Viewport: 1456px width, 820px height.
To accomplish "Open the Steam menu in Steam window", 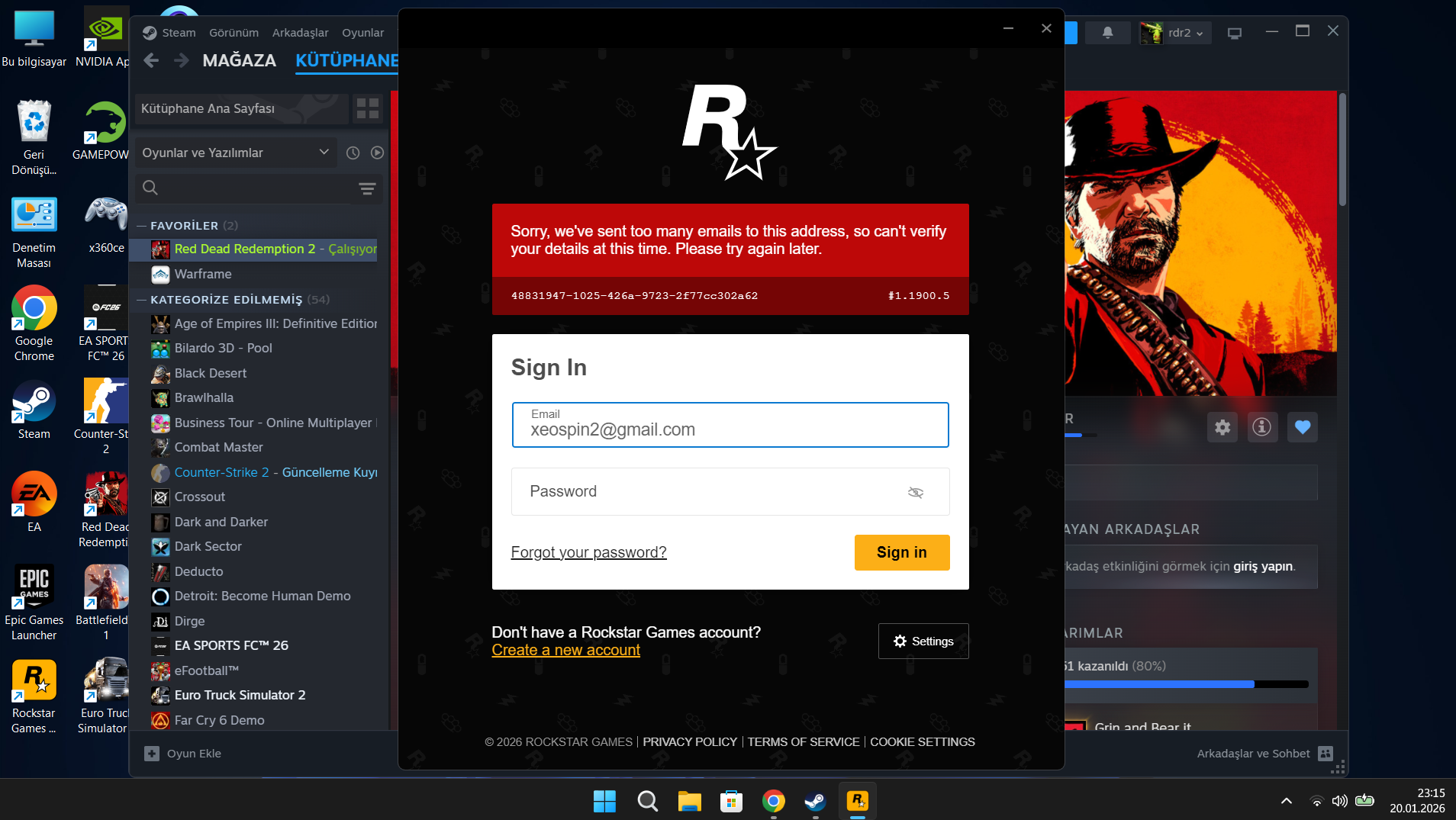I will tap(179, 33).
